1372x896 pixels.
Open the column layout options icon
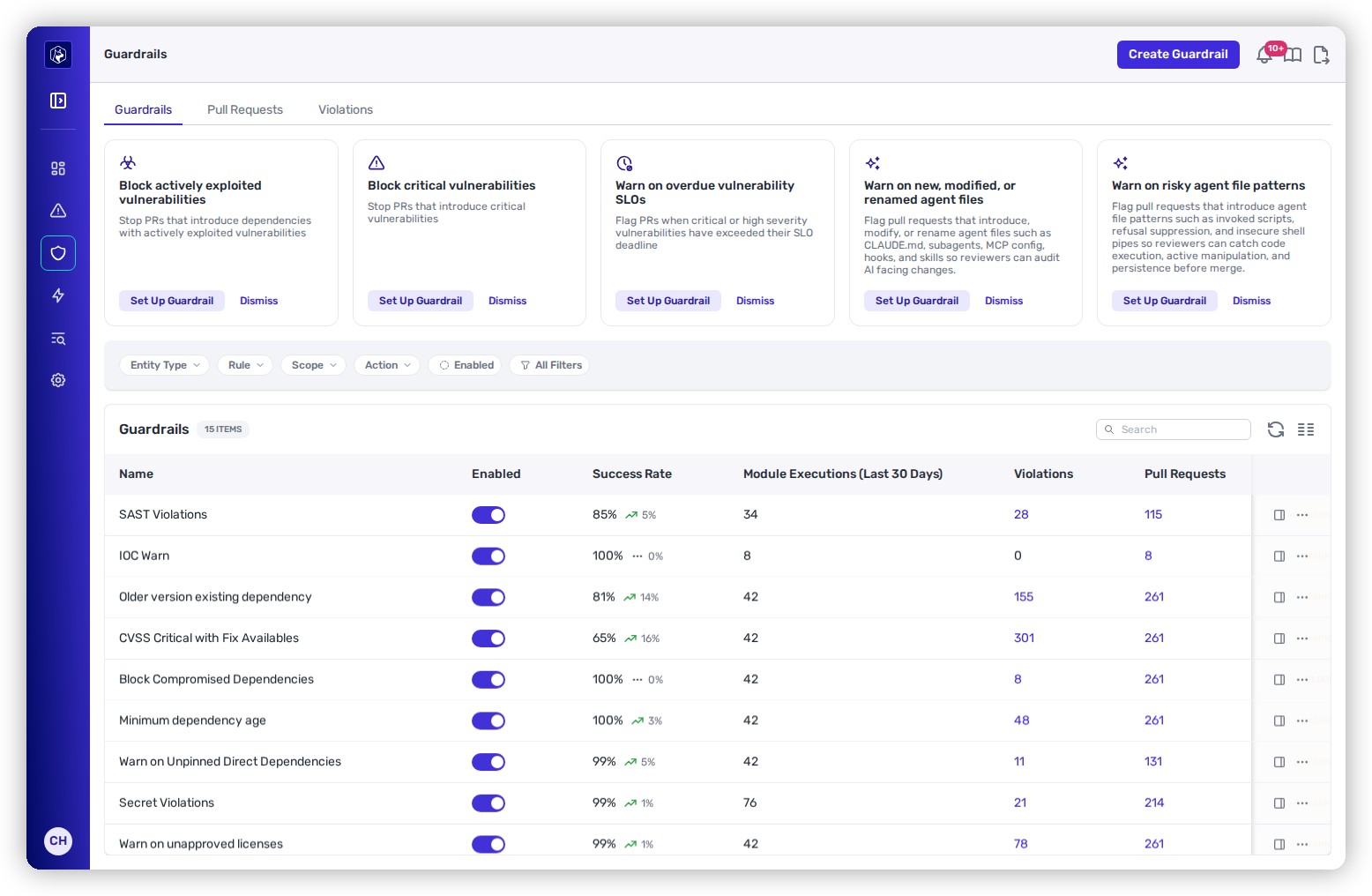1306,429
